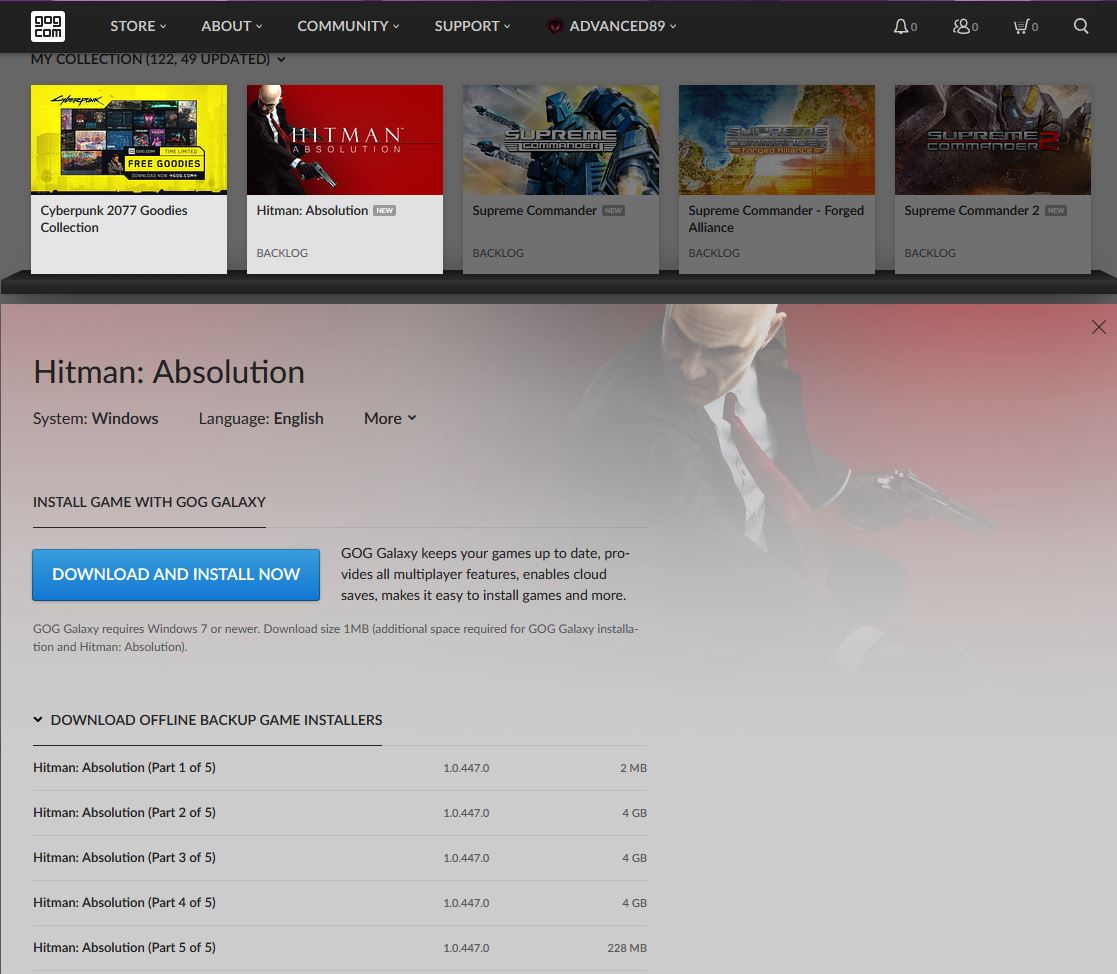Click the GOG.com logo
The height and width of the screenshot is (974, 1117).
[48, 26]
